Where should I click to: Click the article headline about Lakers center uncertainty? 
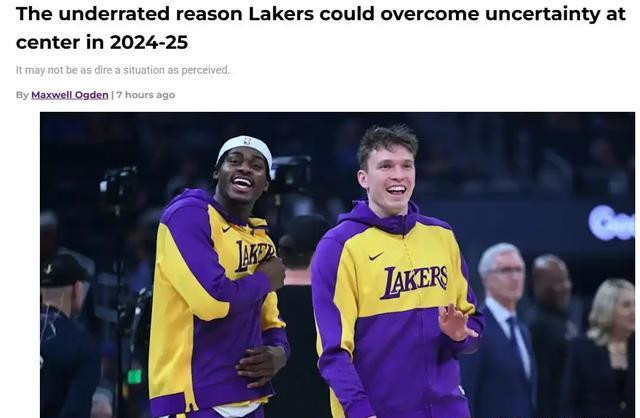point(321,28)
